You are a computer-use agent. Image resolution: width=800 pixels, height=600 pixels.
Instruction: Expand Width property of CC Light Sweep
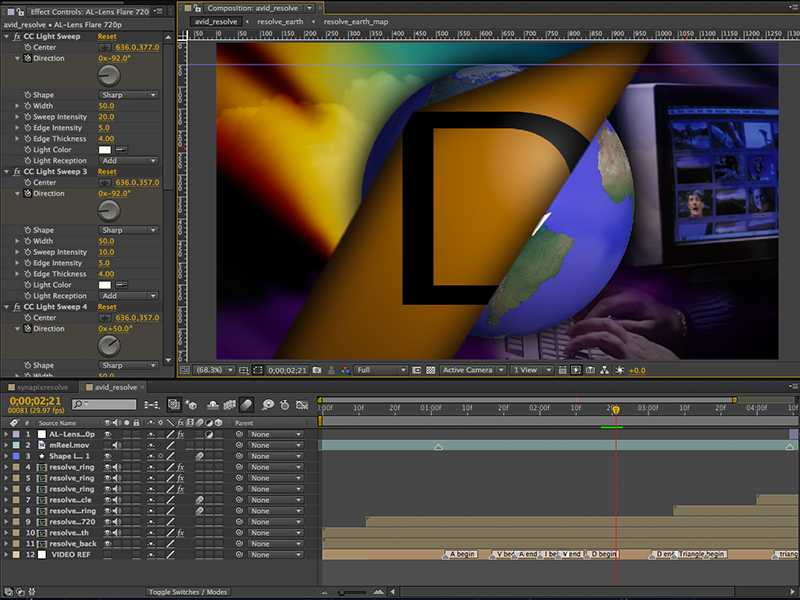click(x=17, y=106)
